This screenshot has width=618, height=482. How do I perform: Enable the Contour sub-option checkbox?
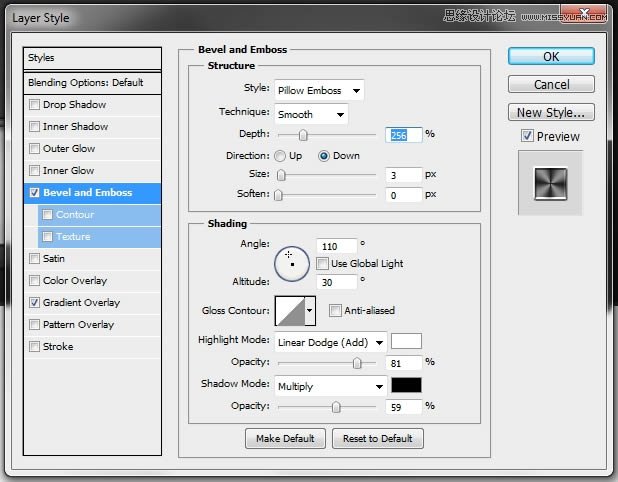click(48, 214)
